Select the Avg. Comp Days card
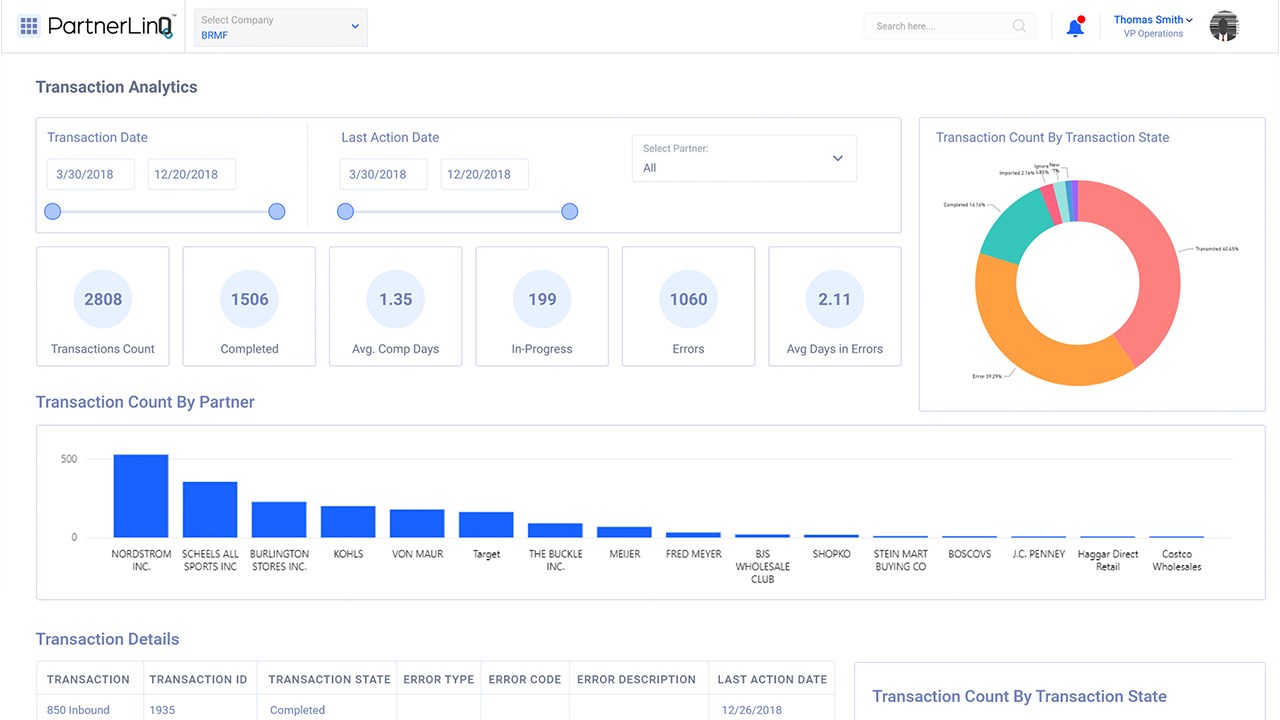The height and width of the screenshot is (720, 1280). click(x=396, y=307)
